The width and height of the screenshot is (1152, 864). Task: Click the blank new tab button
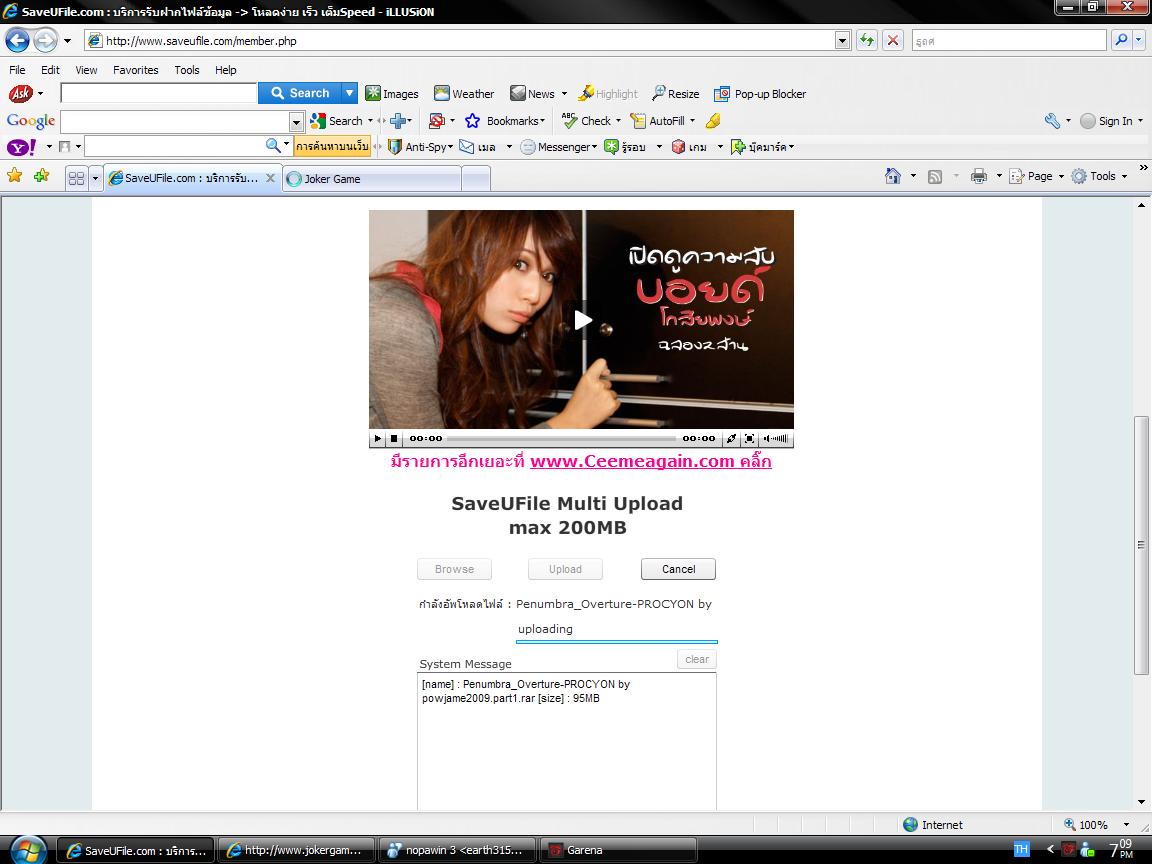click(476, 179)
